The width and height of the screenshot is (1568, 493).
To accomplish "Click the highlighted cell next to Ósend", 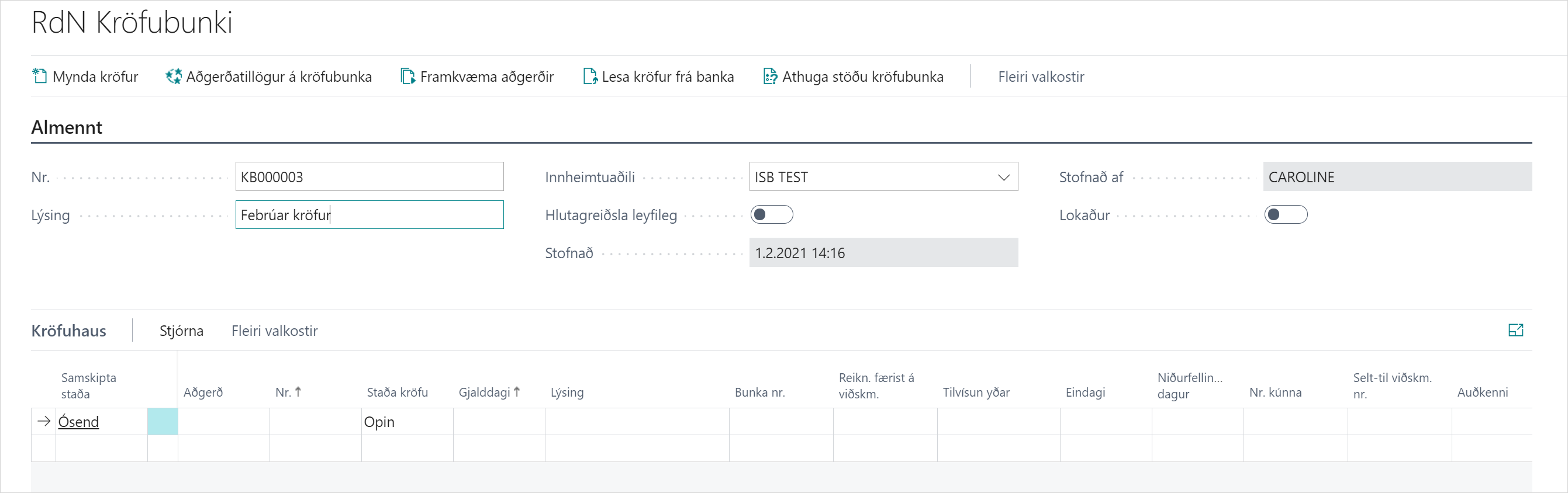I will point(163,422).
